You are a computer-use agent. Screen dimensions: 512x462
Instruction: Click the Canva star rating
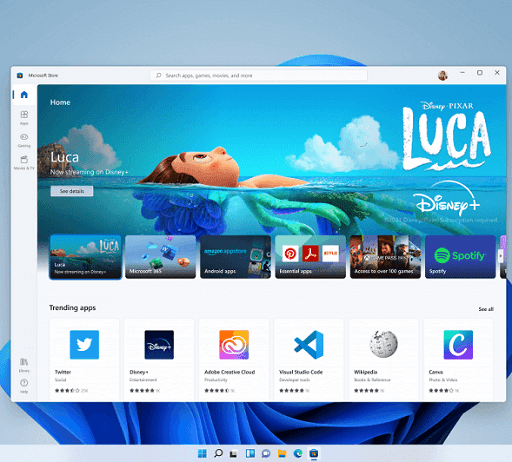(441, 390)
